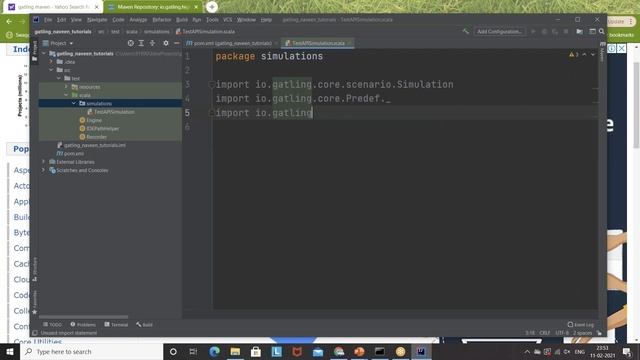The height and width of the screenshot is (360, 640).
Task: Click the Debug bug icon in toolbar
Action: (544, 31)
